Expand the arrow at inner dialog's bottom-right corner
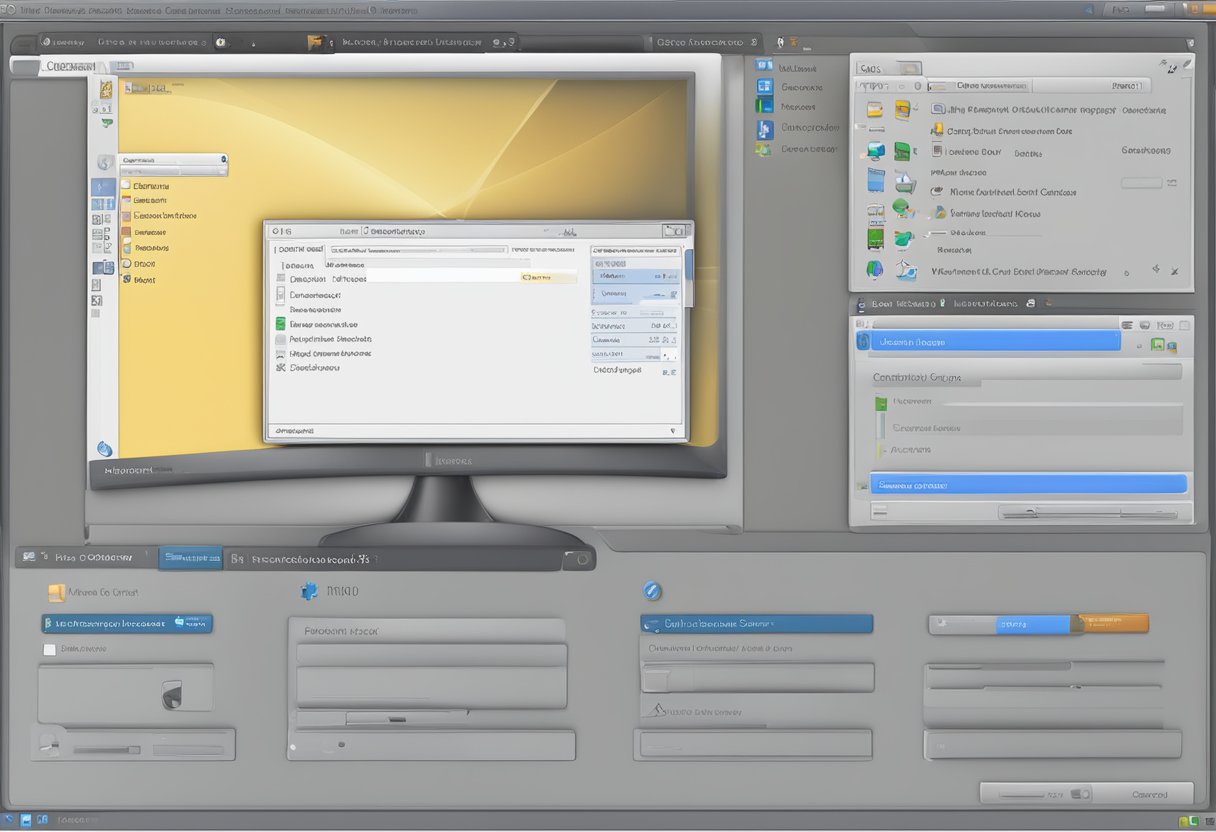This screenshot has height=832, width=1216. (672, 431)
